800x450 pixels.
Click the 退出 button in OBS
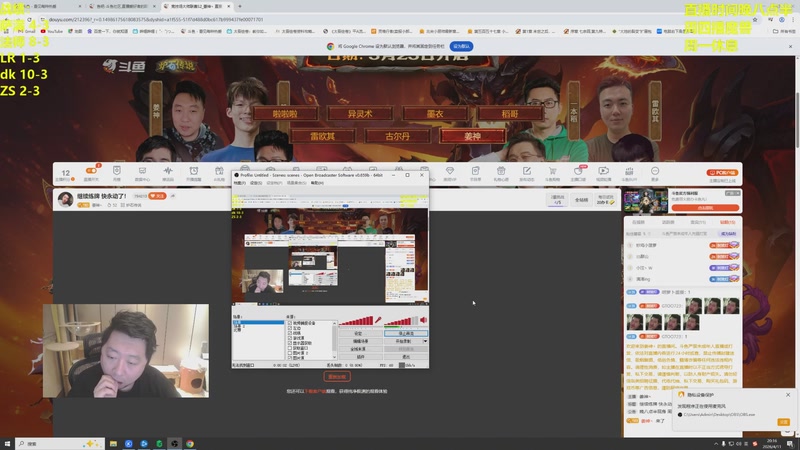point(406,357)
